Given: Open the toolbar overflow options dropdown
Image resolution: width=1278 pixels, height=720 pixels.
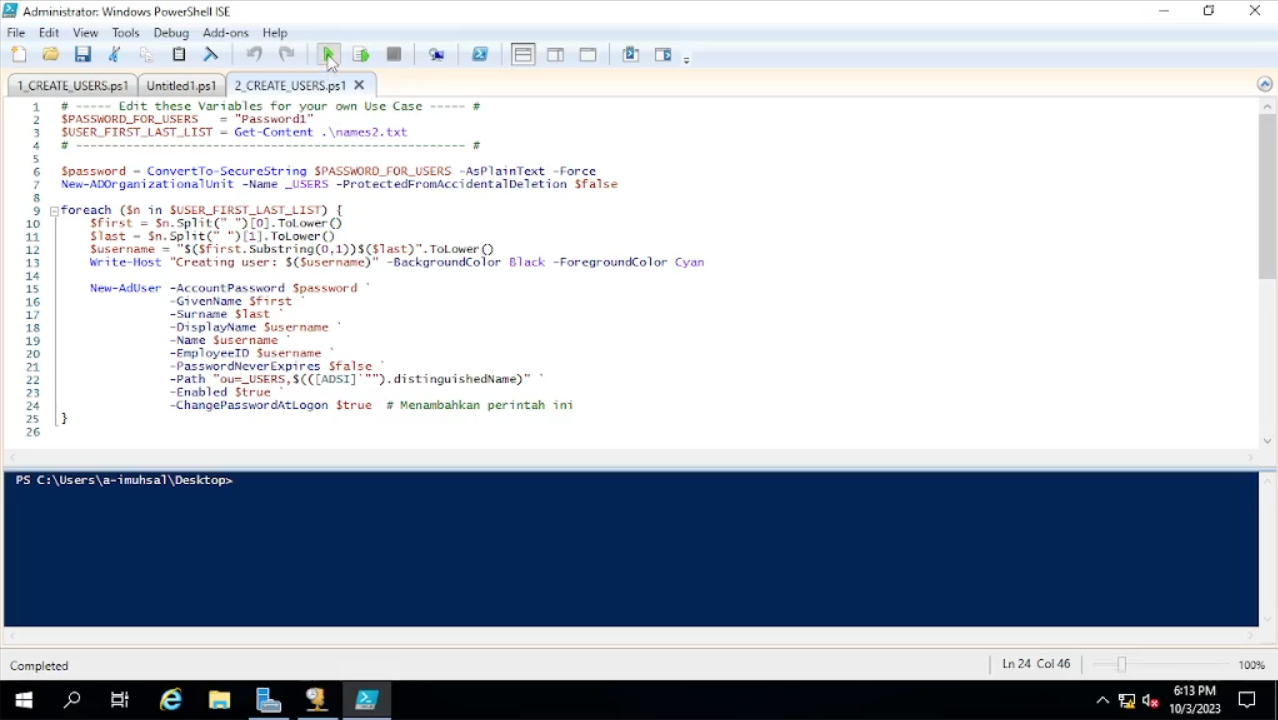Looking at the screenshot, I should point(686,60).
